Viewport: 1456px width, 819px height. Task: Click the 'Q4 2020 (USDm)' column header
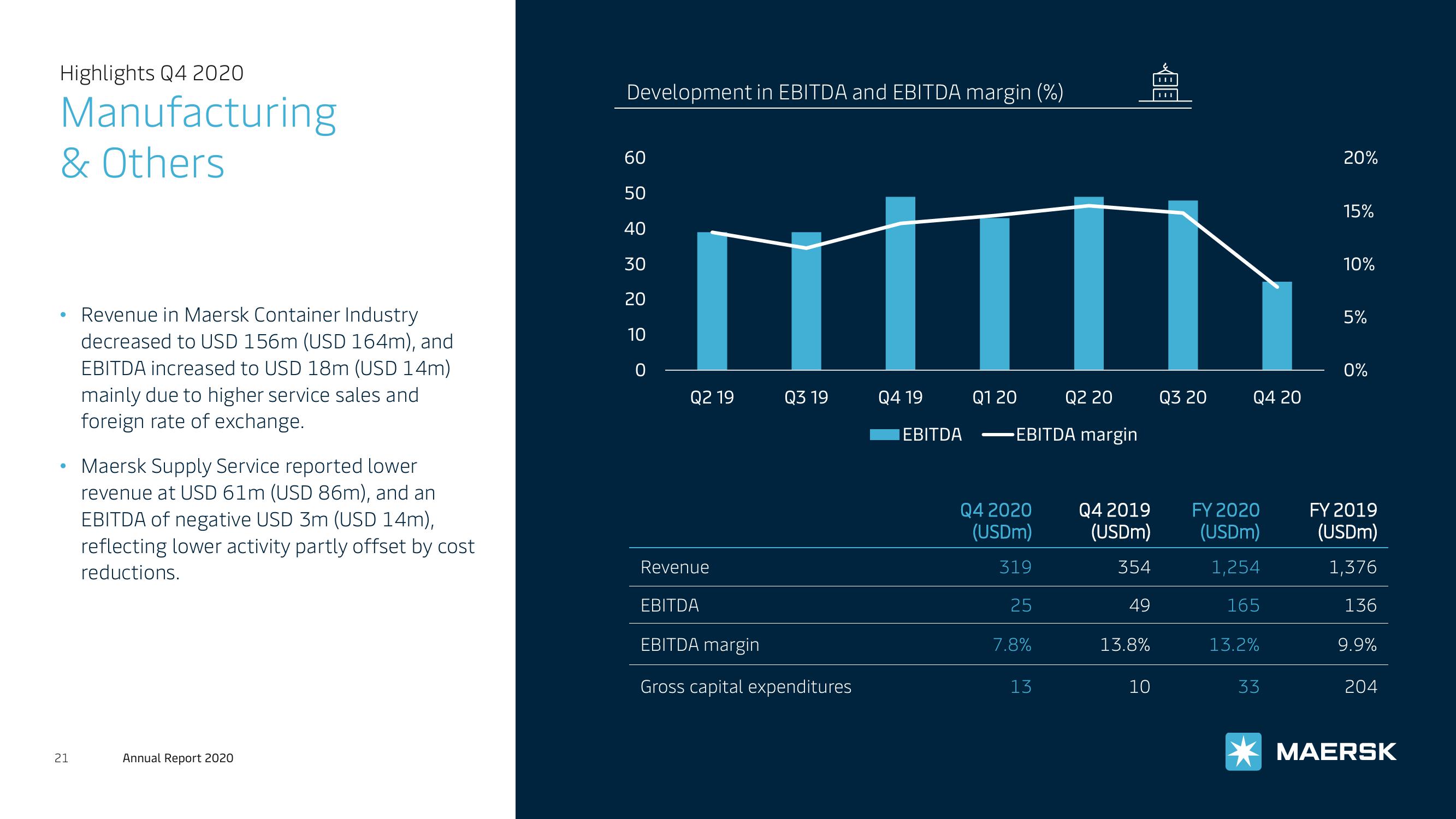tap(996, 521)
